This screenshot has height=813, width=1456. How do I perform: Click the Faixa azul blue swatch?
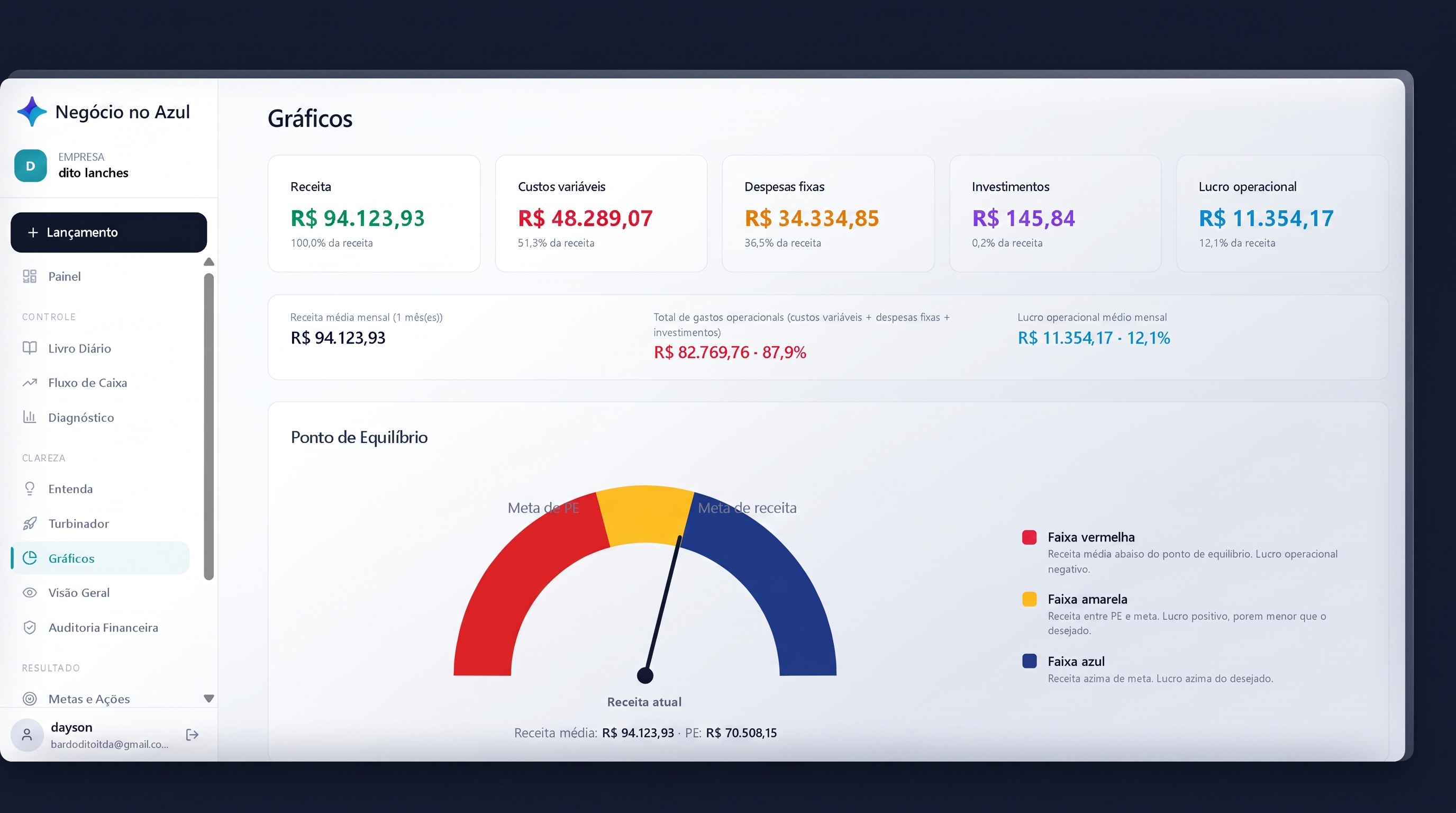coord(1029,661)
